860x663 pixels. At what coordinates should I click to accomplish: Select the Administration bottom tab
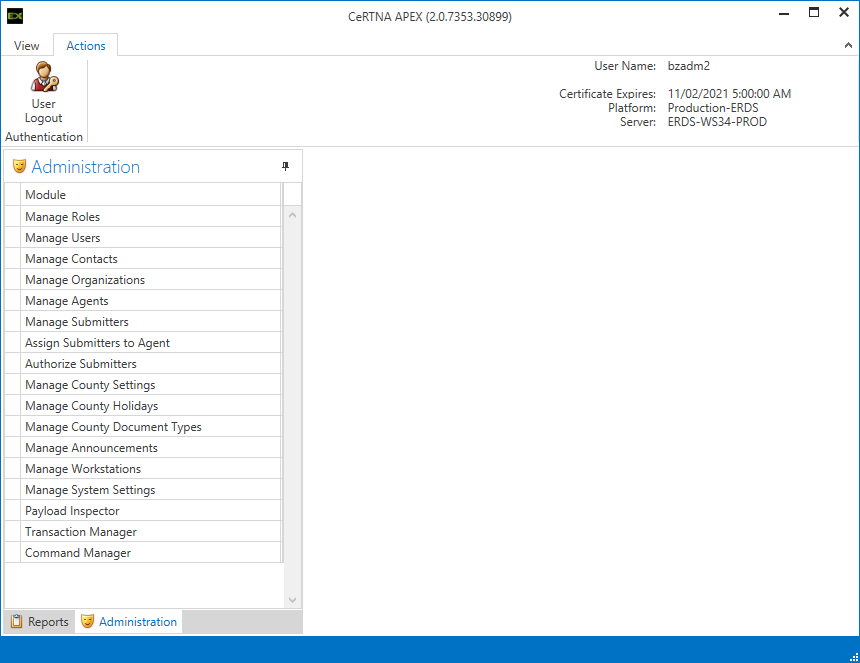[x=129, y=622]
